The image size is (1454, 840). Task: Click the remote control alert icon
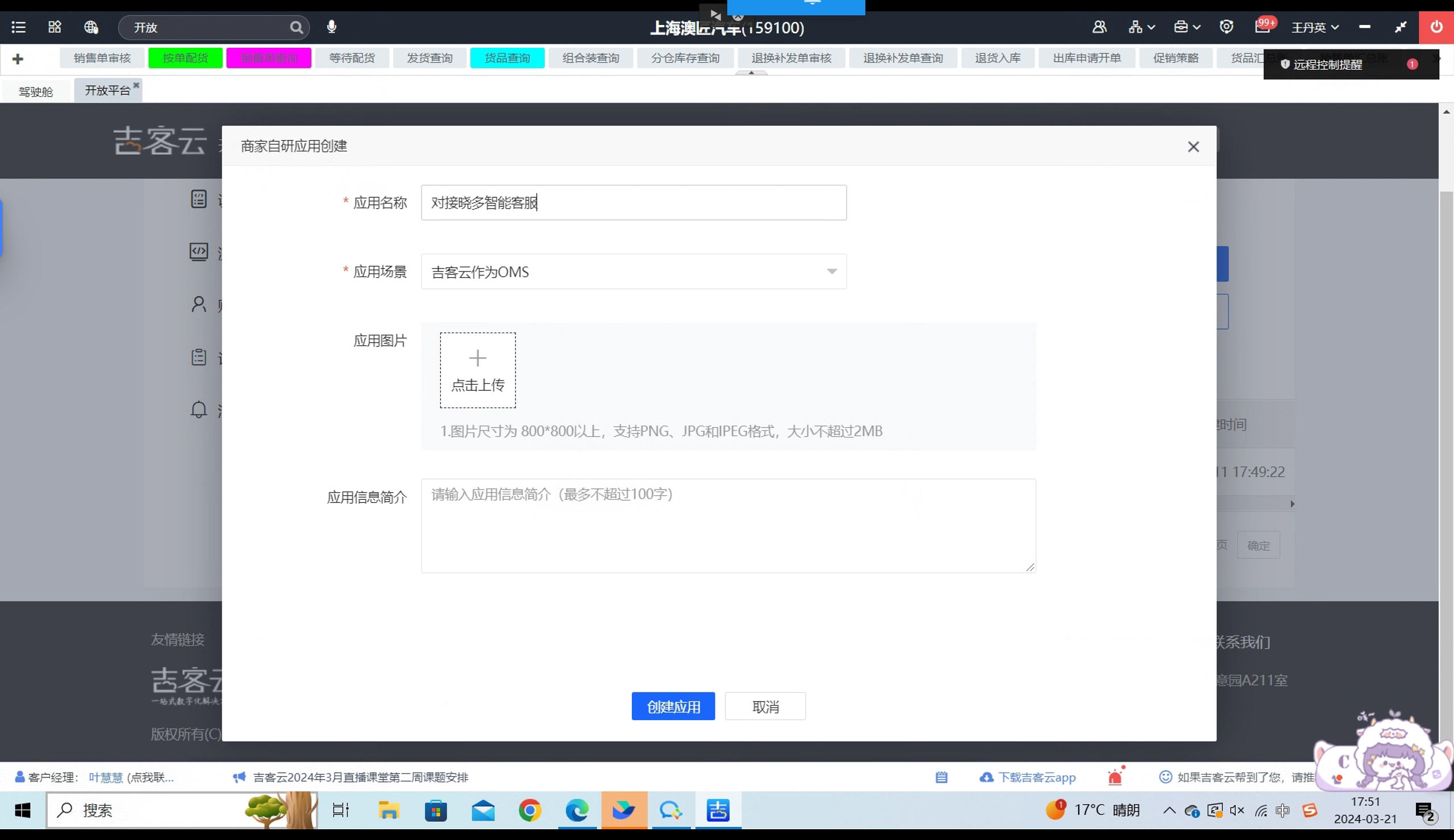coord(1283,64)
